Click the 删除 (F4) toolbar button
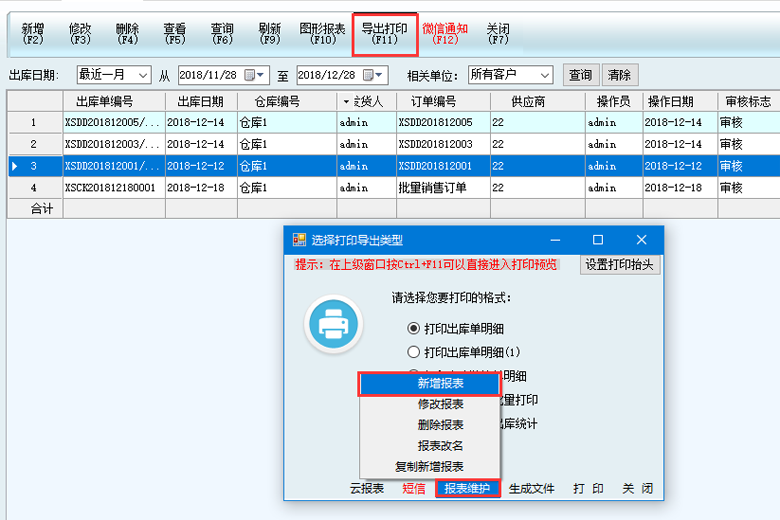 point(127,34)
